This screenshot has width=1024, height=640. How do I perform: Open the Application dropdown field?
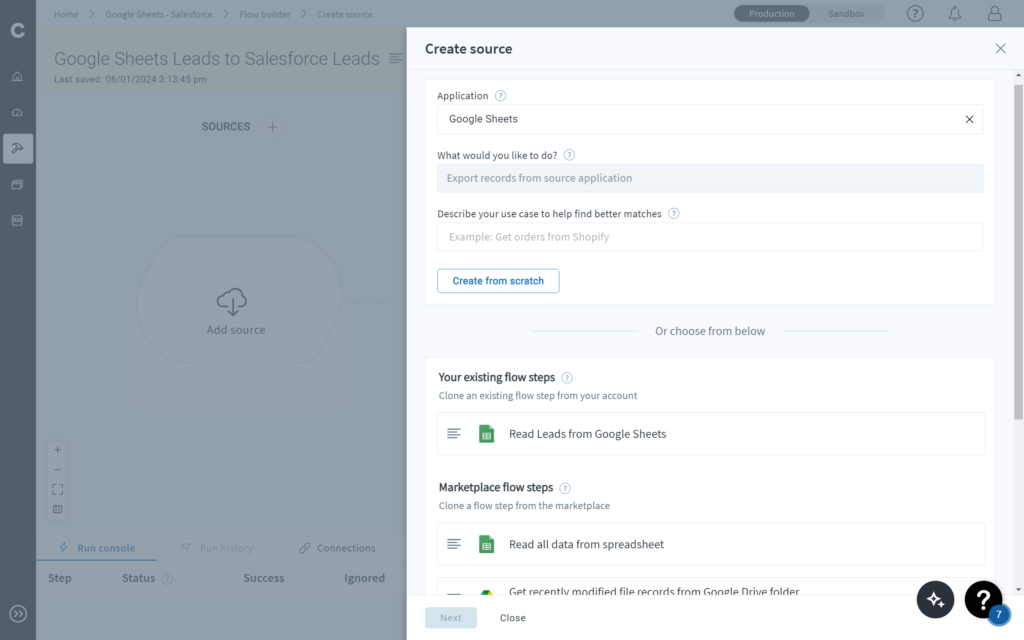[x=700, y=119]
